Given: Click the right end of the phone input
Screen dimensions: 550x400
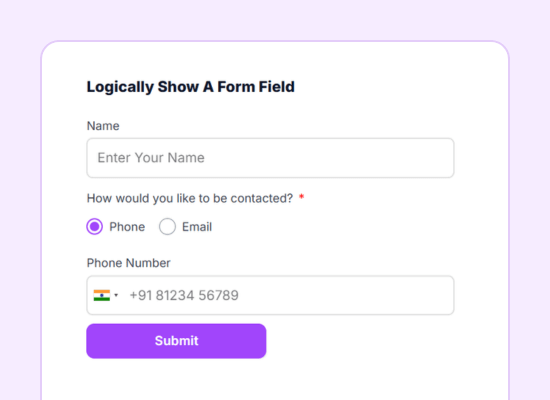Looking at the screenshot, I should pyautogui.click(x=440, y=295).
